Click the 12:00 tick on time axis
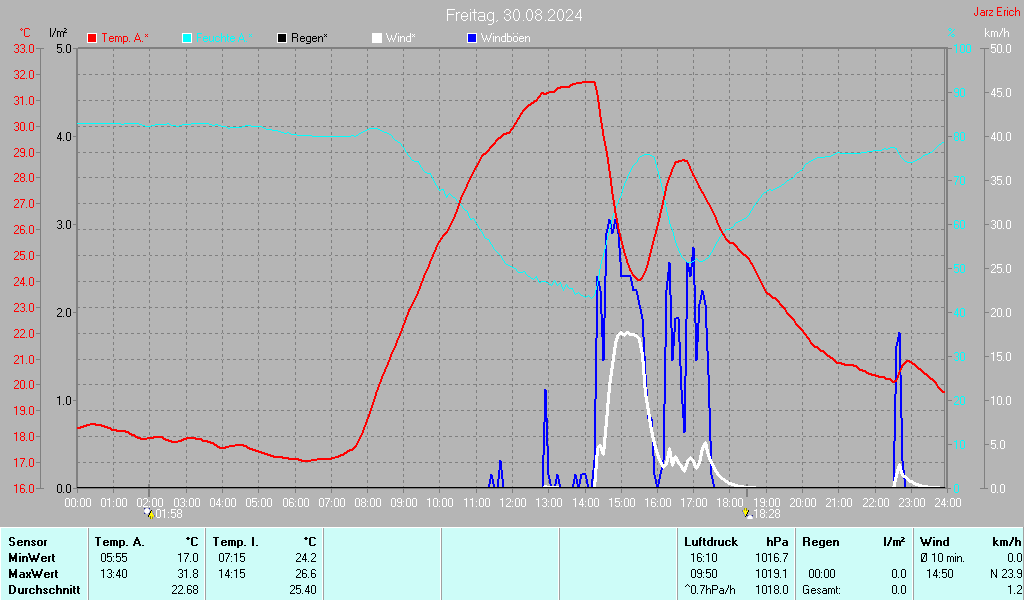Screen dimensions: 1024x600 coord(512,502)
